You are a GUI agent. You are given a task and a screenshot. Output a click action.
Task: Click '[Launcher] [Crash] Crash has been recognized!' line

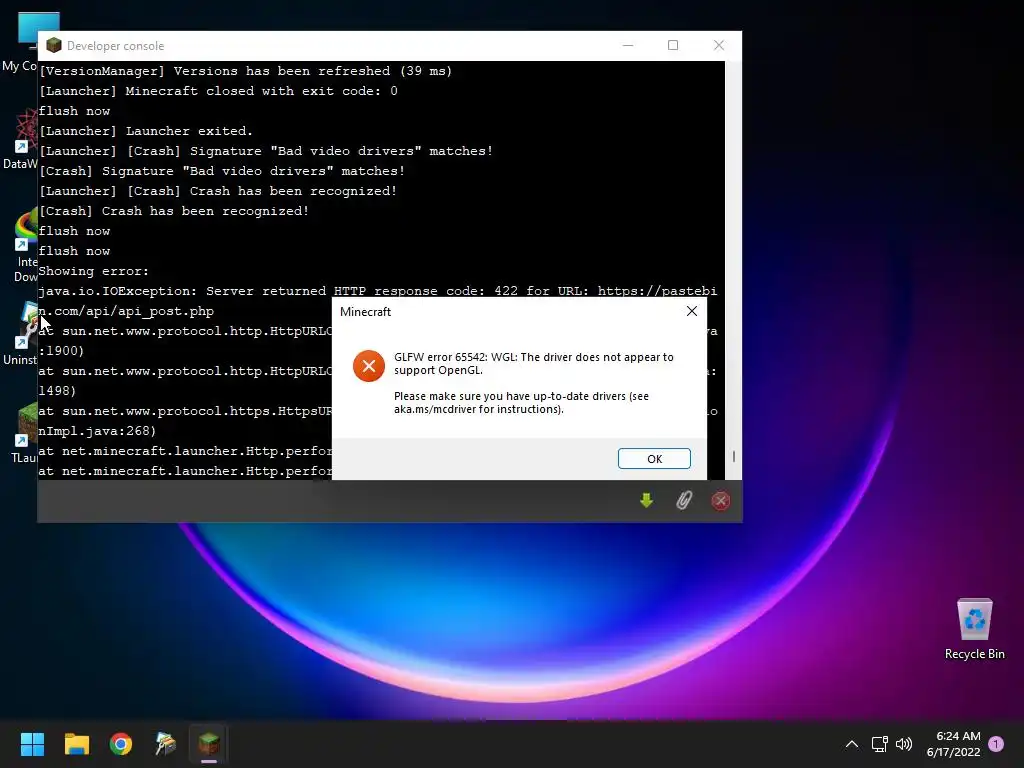click(218, 191)
